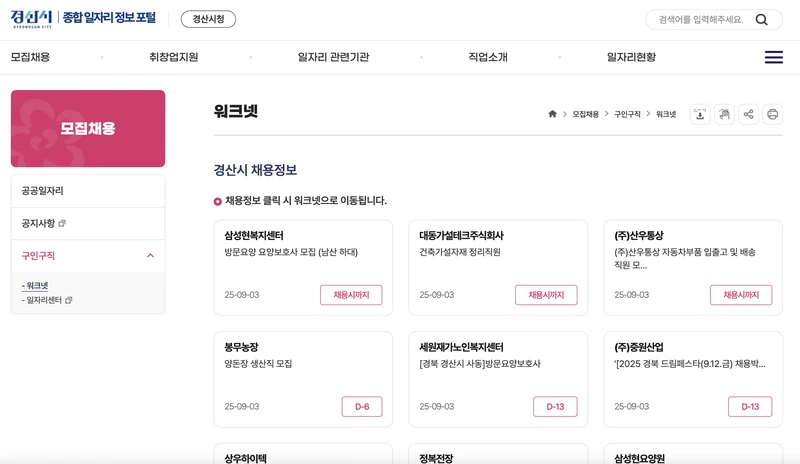Click the magnifier search icon
The width and height of the screenshot is (800, 464).
point(762,19)
